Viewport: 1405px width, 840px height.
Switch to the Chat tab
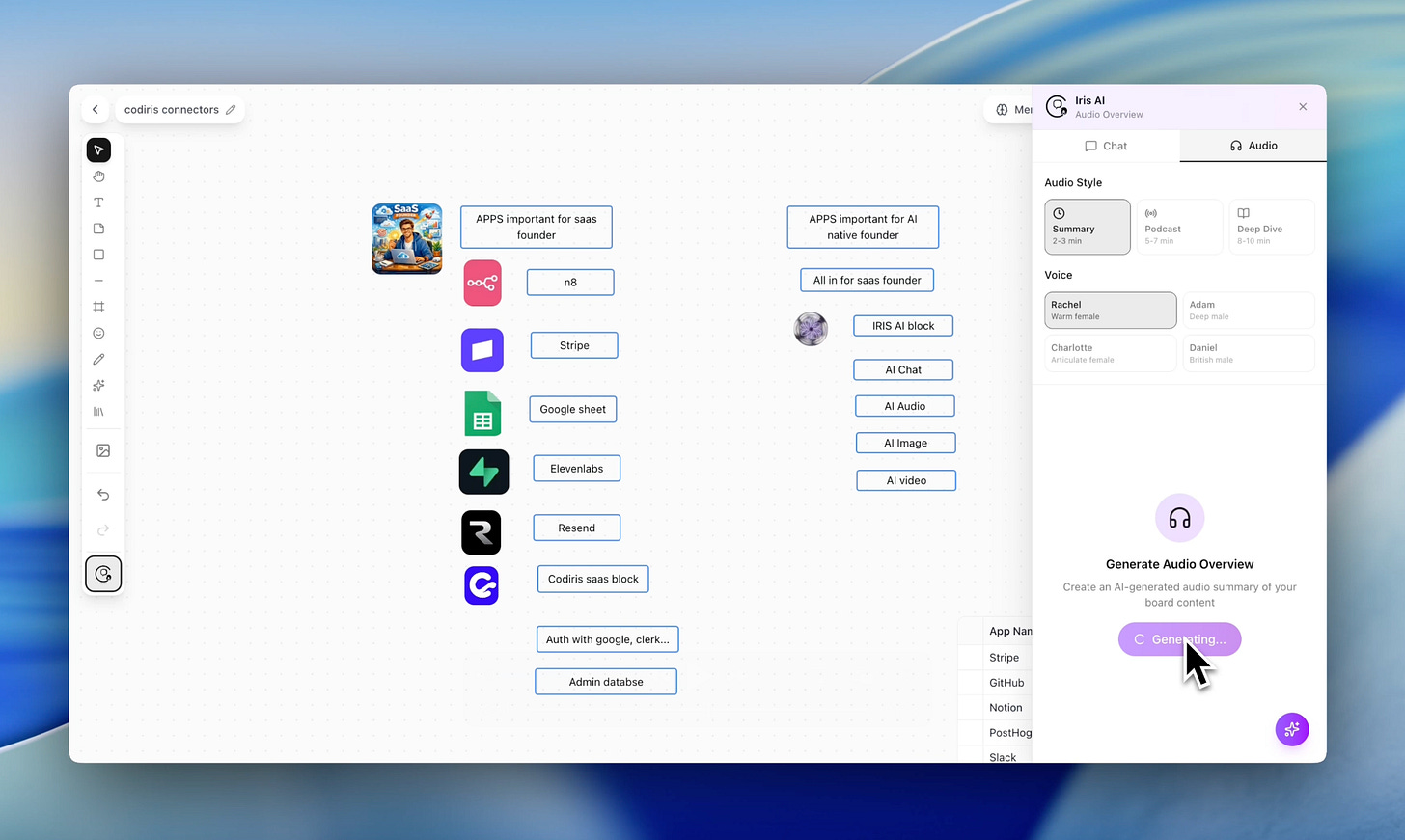(x=1106, y=146)
